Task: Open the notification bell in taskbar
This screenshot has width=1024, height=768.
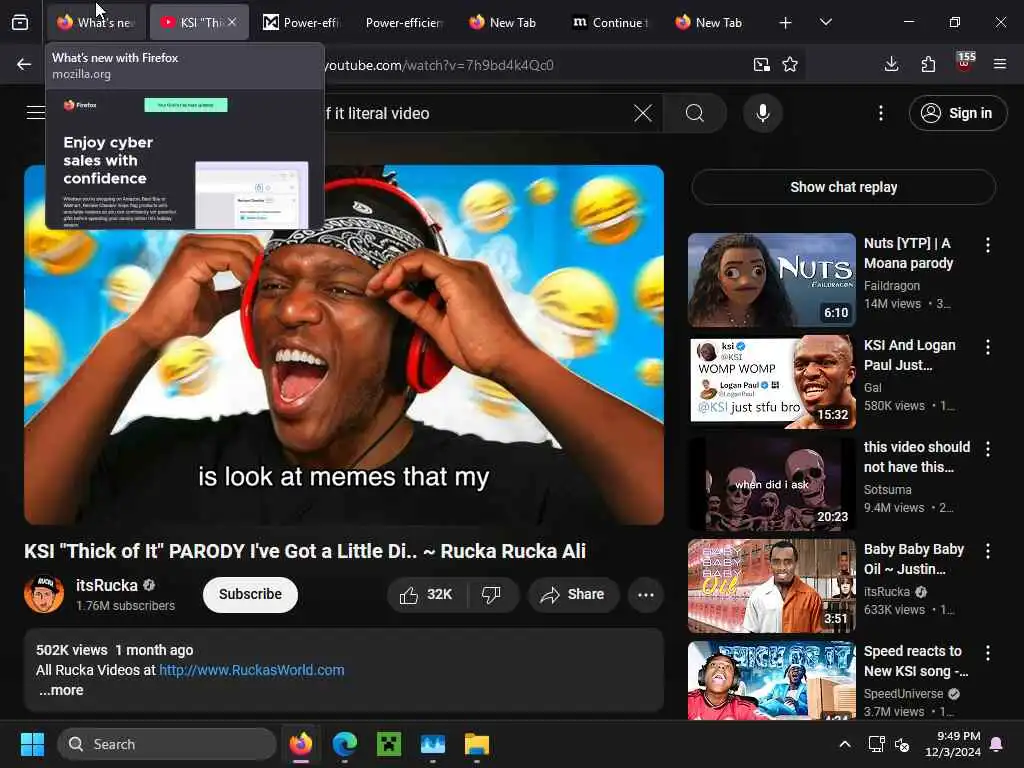Action: tap(997, 744)
